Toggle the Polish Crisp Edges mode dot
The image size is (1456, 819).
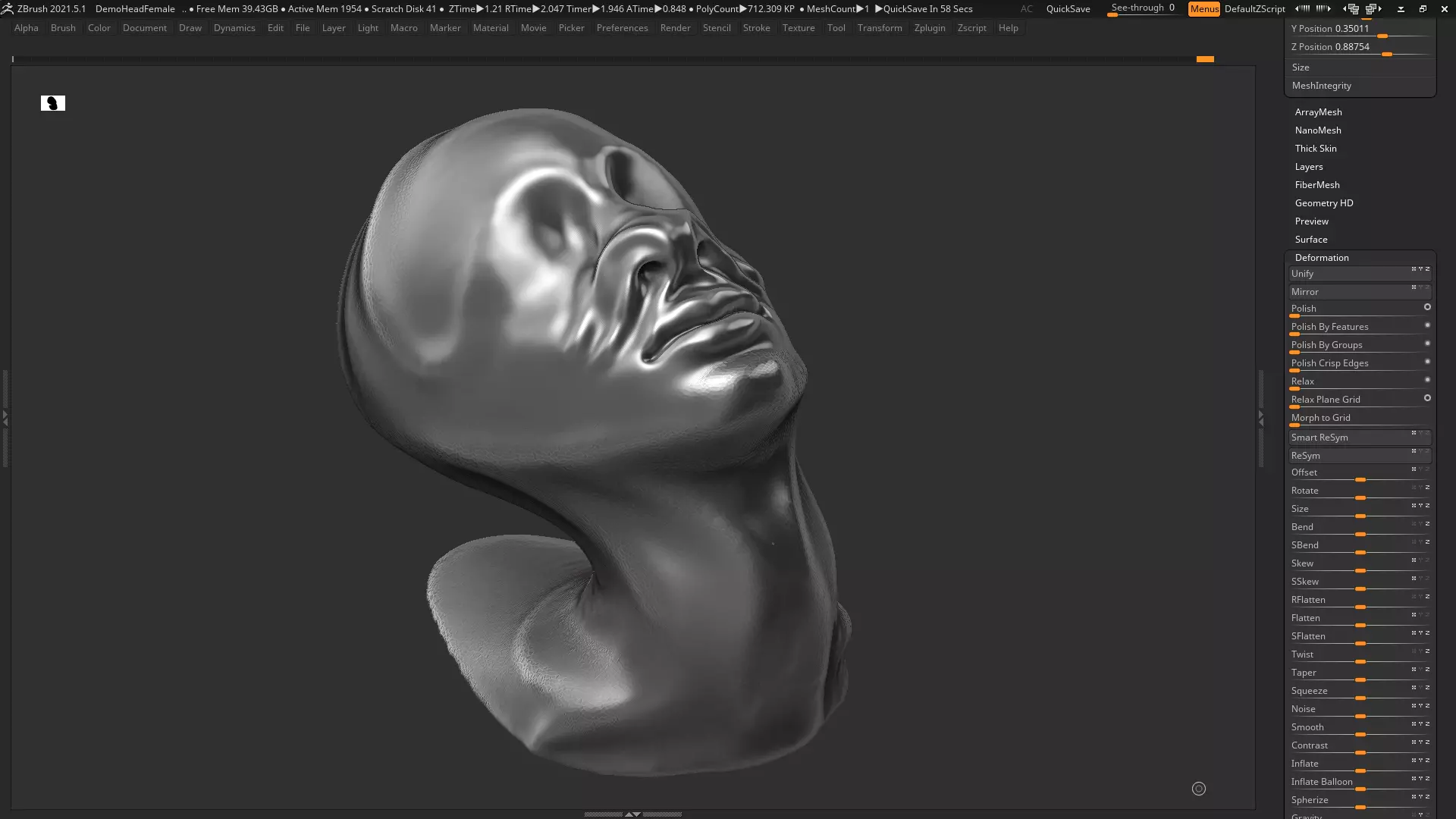1427,362
